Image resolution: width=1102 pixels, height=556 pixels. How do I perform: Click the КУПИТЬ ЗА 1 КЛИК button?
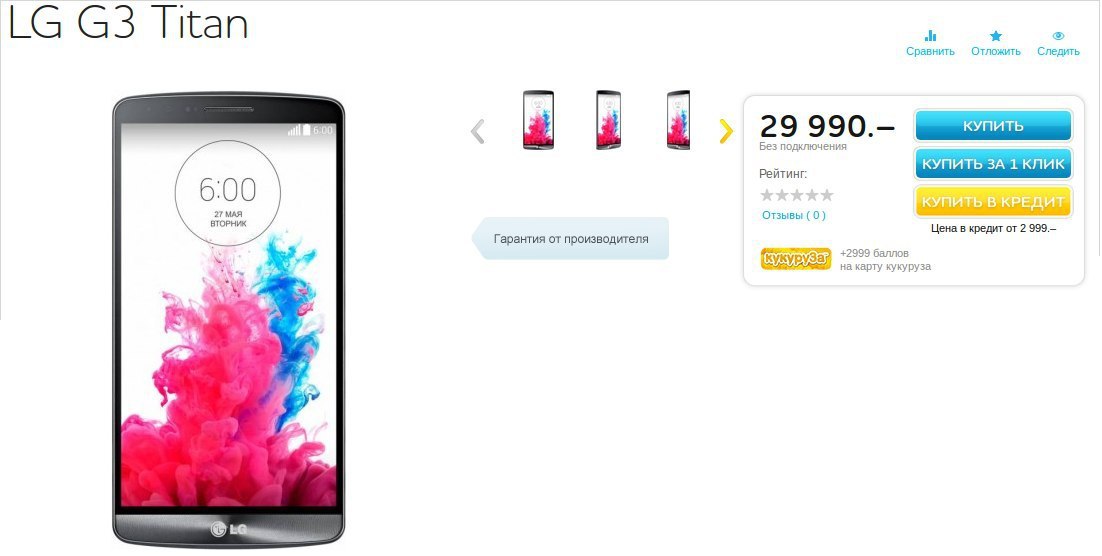tap(993, 164)
